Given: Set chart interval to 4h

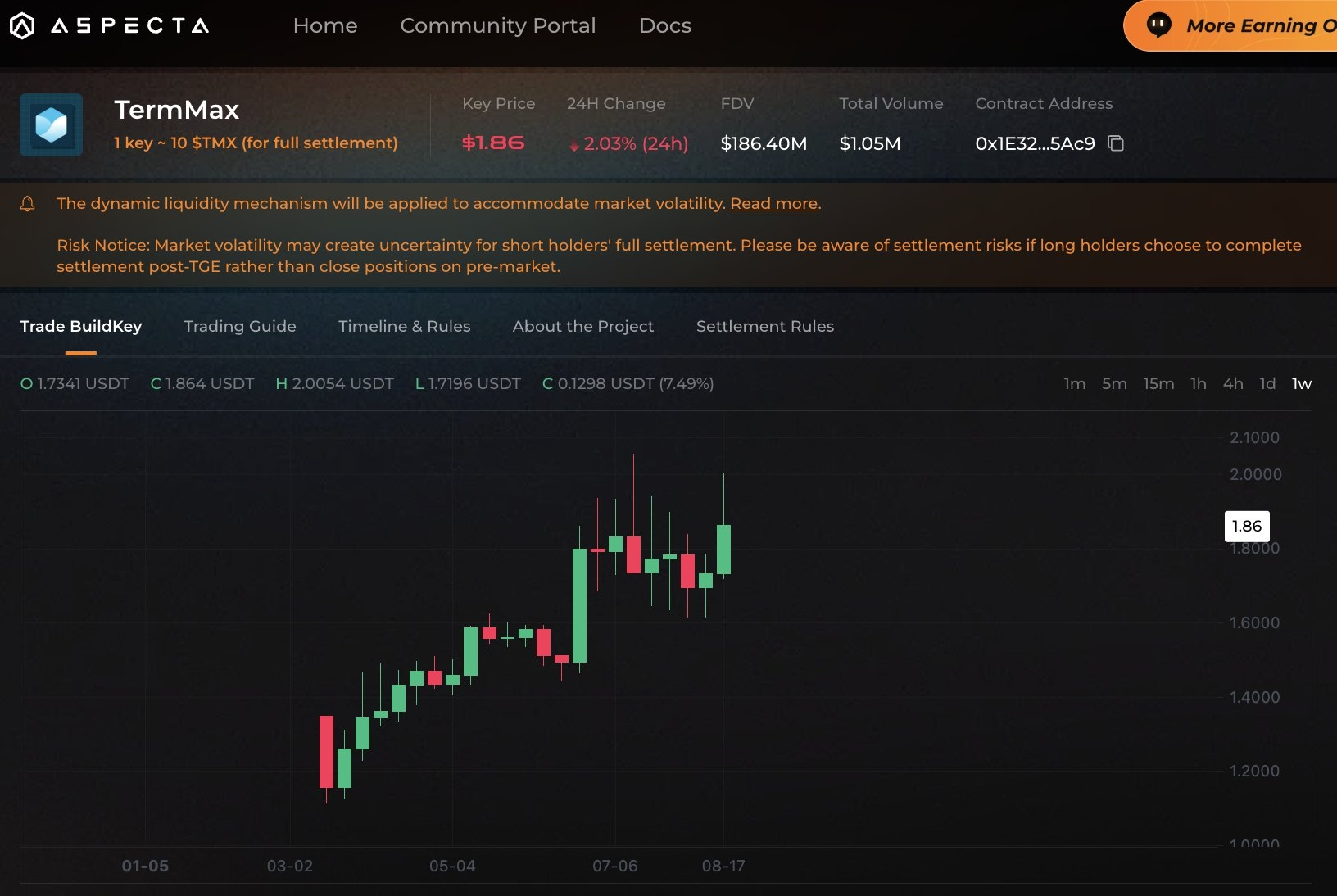Looking at the screenshot, I should [x=1233, y=383].
